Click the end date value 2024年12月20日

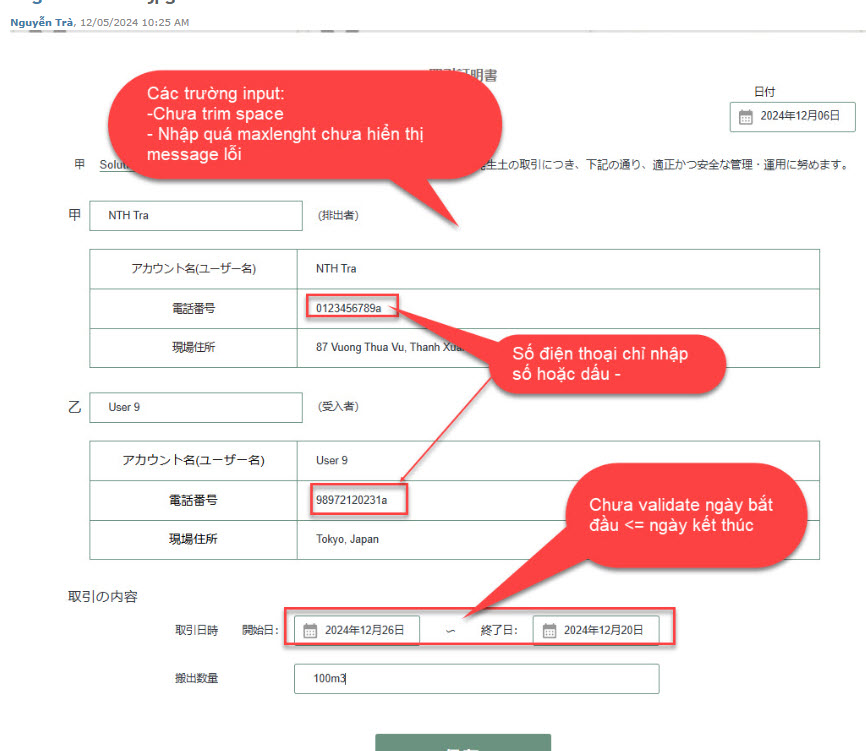(603, 630)
